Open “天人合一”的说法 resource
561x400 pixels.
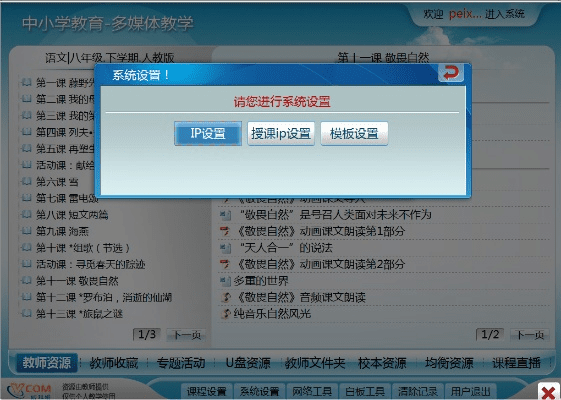coord(286,248)
